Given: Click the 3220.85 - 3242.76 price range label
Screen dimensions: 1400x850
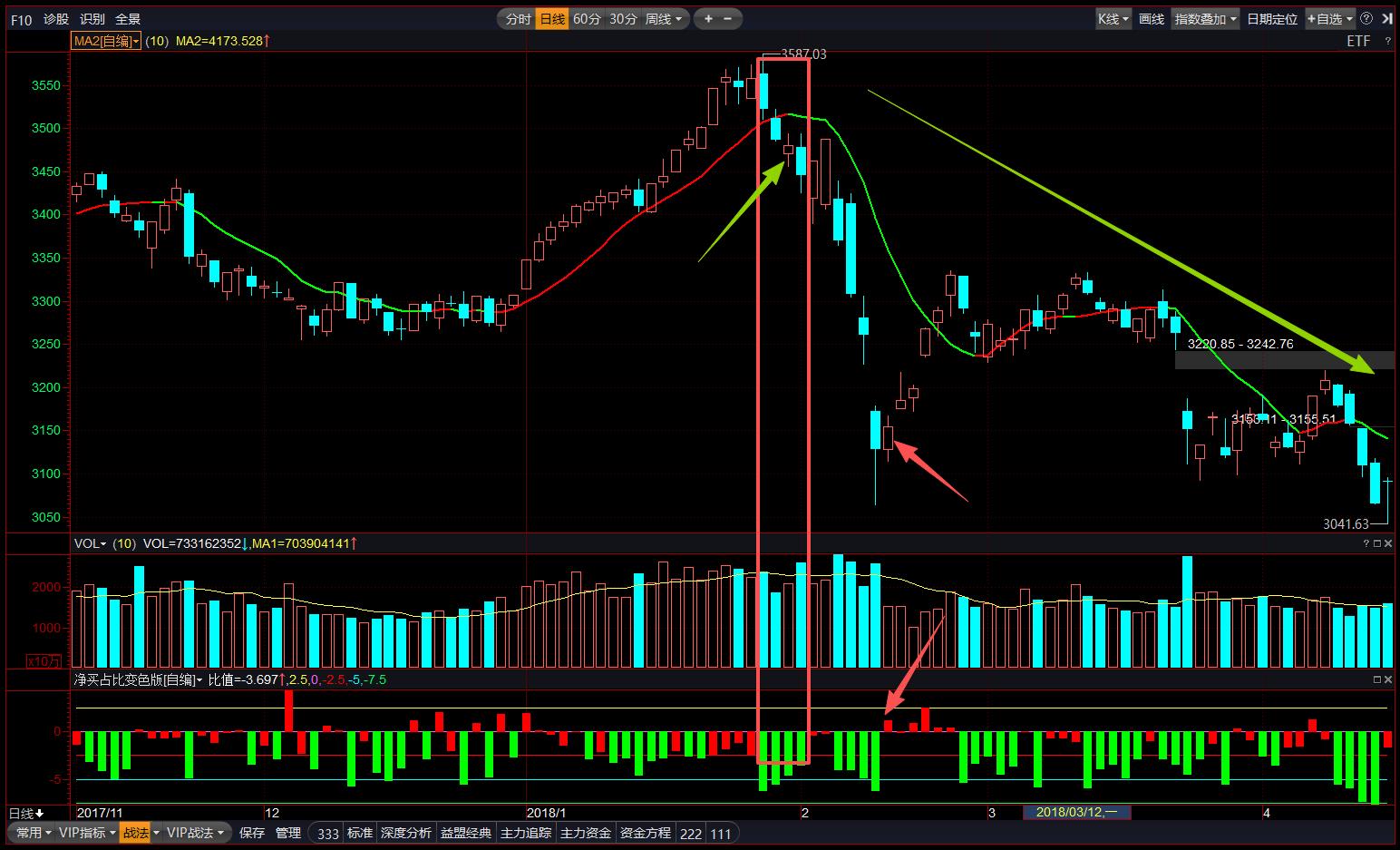Looking at the screenshot, I should 1240,344.
